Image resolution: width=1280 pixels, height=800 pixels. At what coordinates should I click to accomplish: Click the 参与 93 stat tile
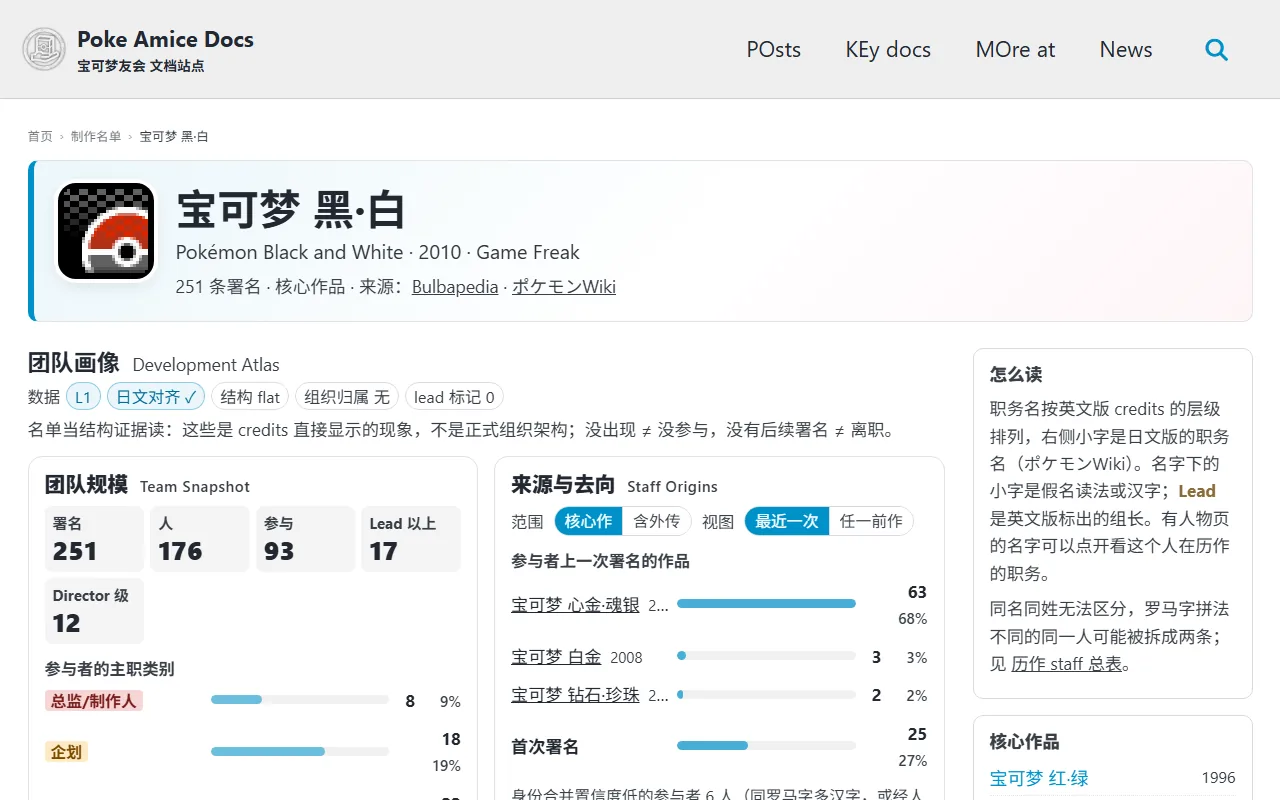306,539
